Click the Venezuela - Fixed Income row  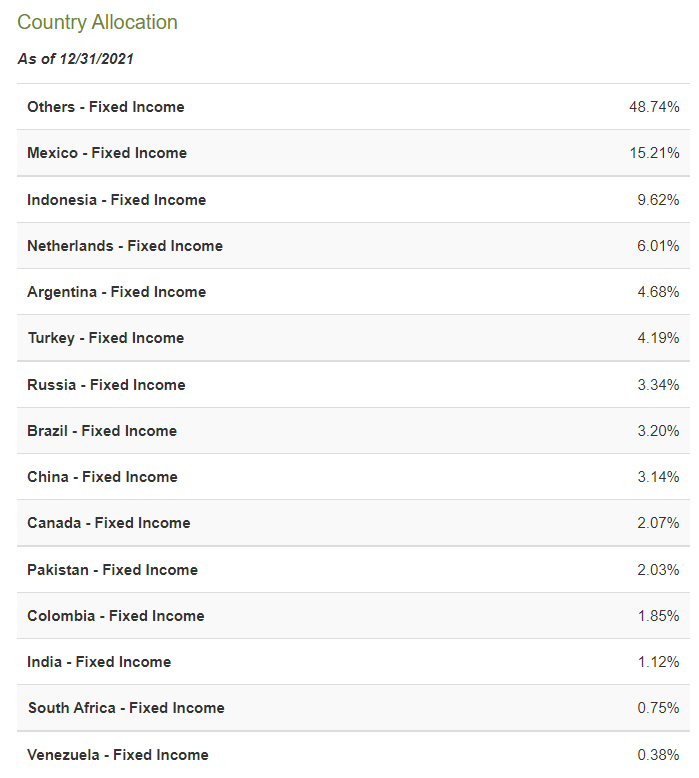(118, 755)
